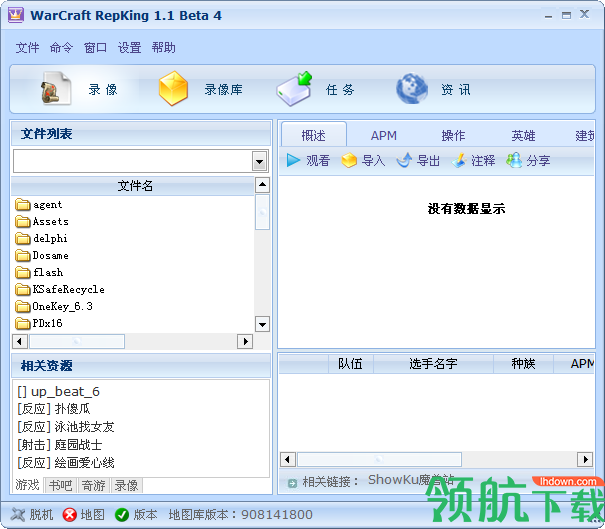Click the file list vertical scroll thumb
Screen dimensions: 605x529
point(262,212)
